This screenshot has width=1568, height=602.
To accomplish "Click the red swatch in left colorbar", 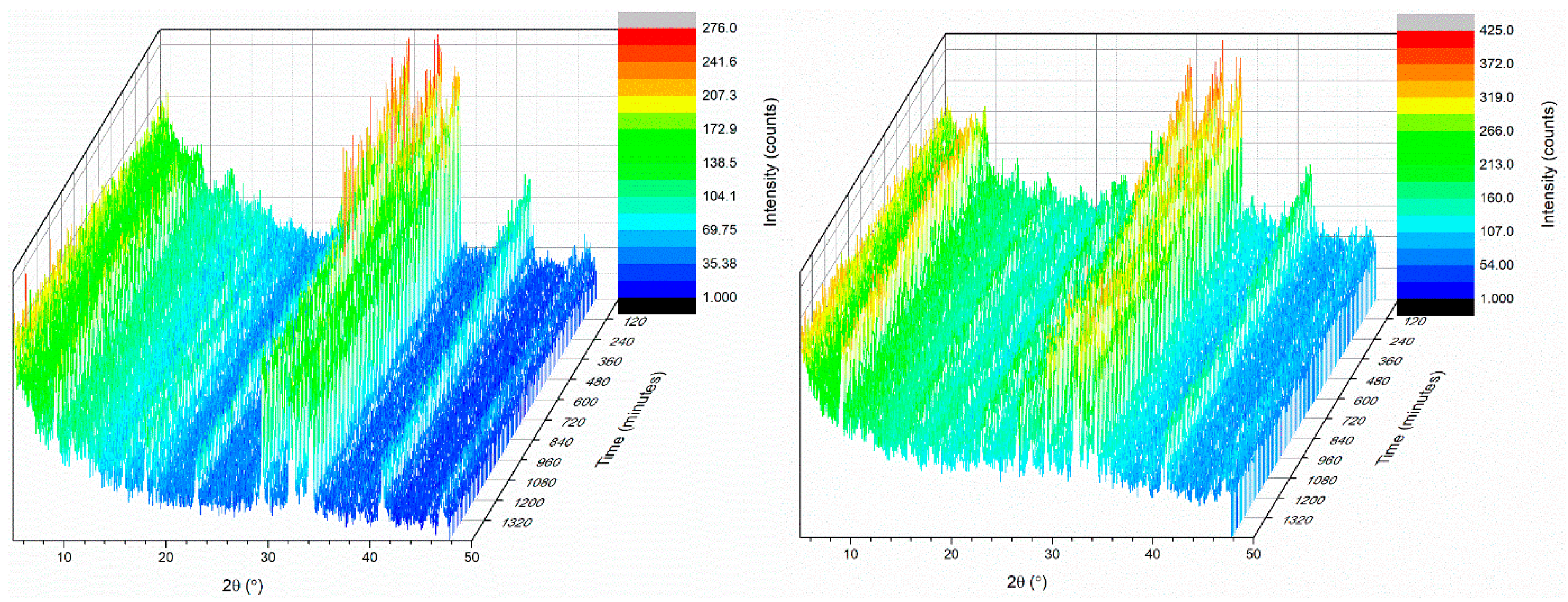I will 656,37.
